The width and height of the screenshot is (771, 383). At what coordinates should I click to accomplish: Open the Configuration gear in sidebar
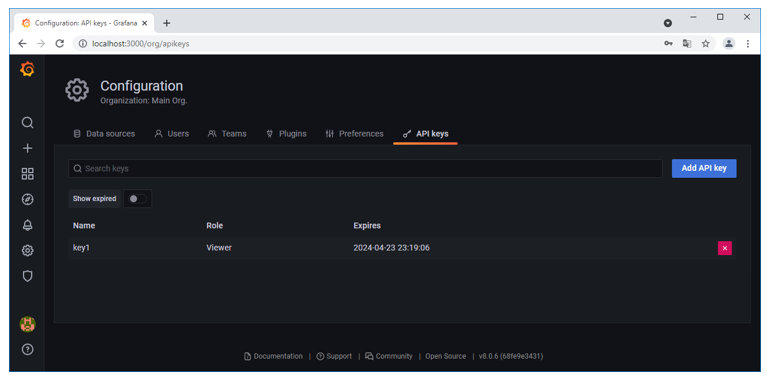[x=28, y=251]
